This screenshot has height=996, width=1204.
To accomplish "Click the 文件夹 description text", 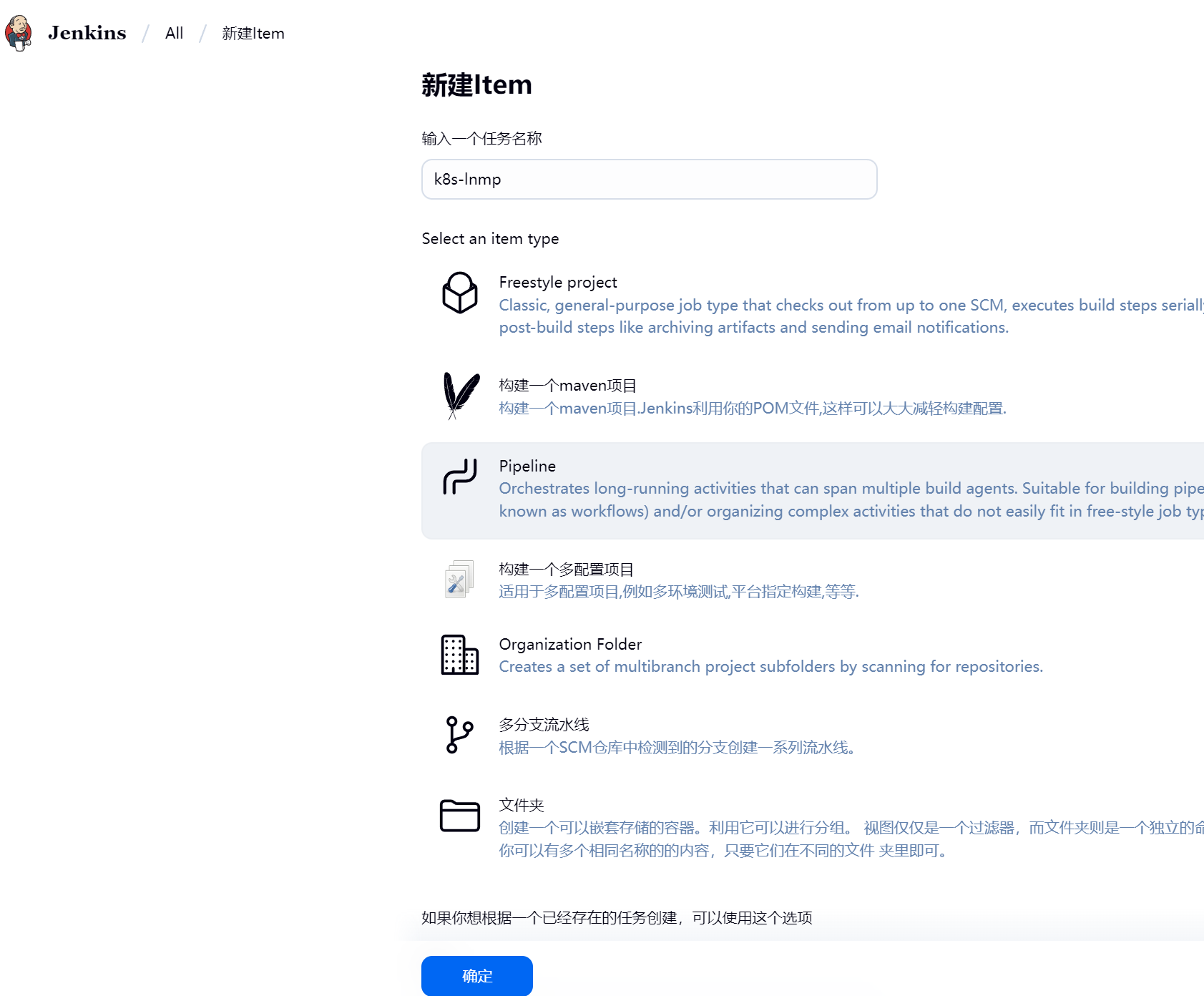I will pos(851,839).
